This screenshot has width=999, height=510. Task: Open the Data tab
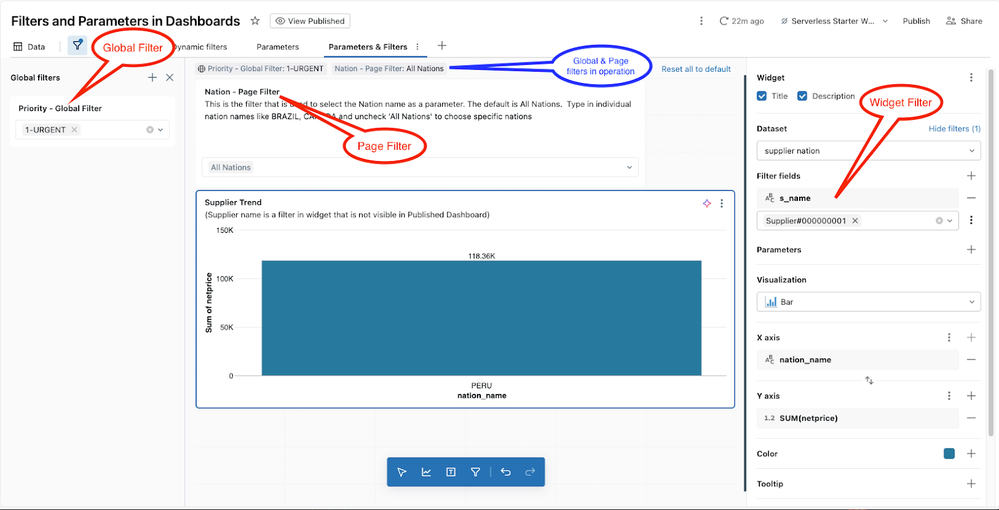click(x=29, y=46)
